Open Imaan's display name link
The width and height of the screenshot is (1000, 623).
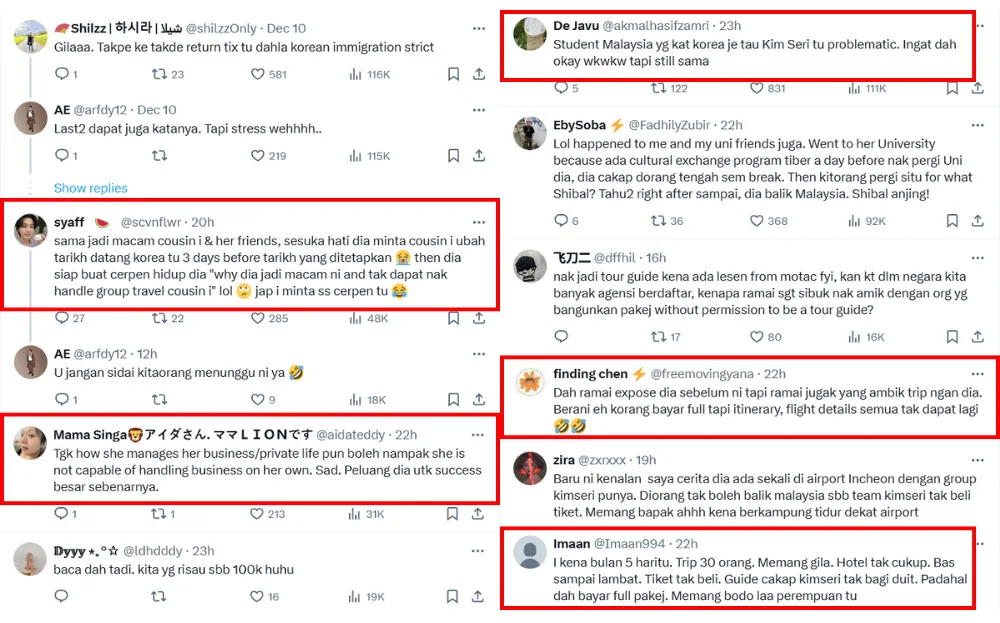pos(572,543)
